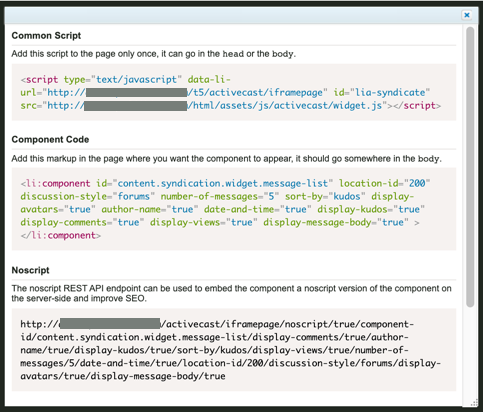The width and height of the screenshot is (483, 412).
Task: Click the "text/javascript" value in script tag
Action: 136,80
